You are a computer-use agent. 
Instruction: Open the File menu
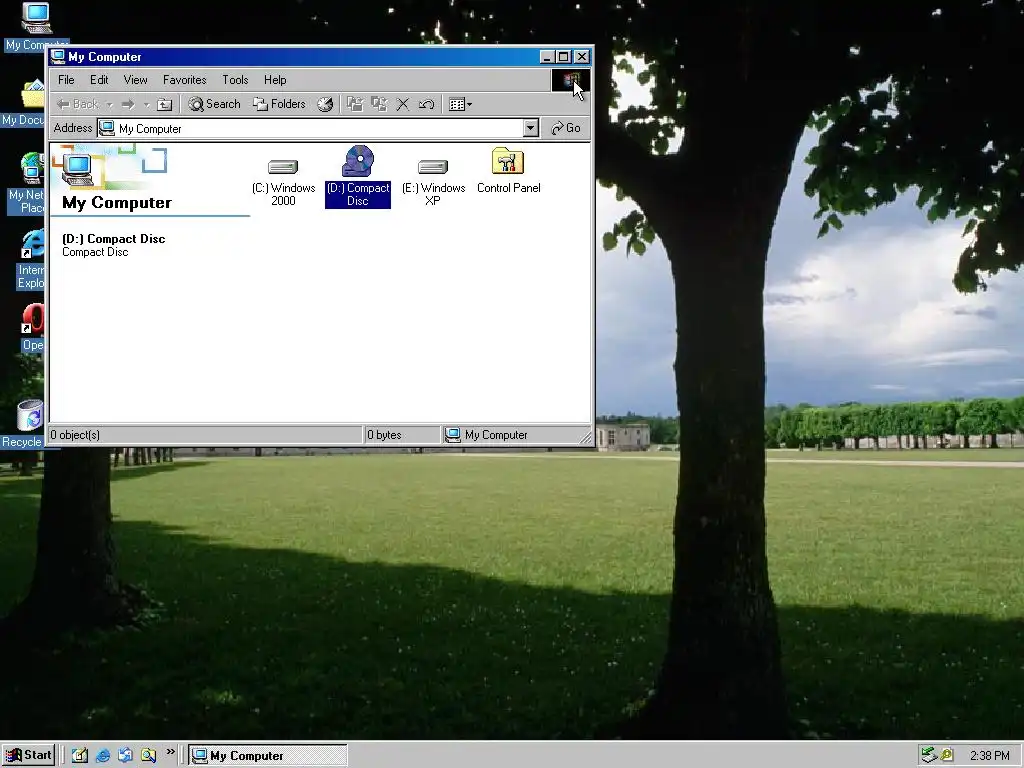(x=66, y=80)
